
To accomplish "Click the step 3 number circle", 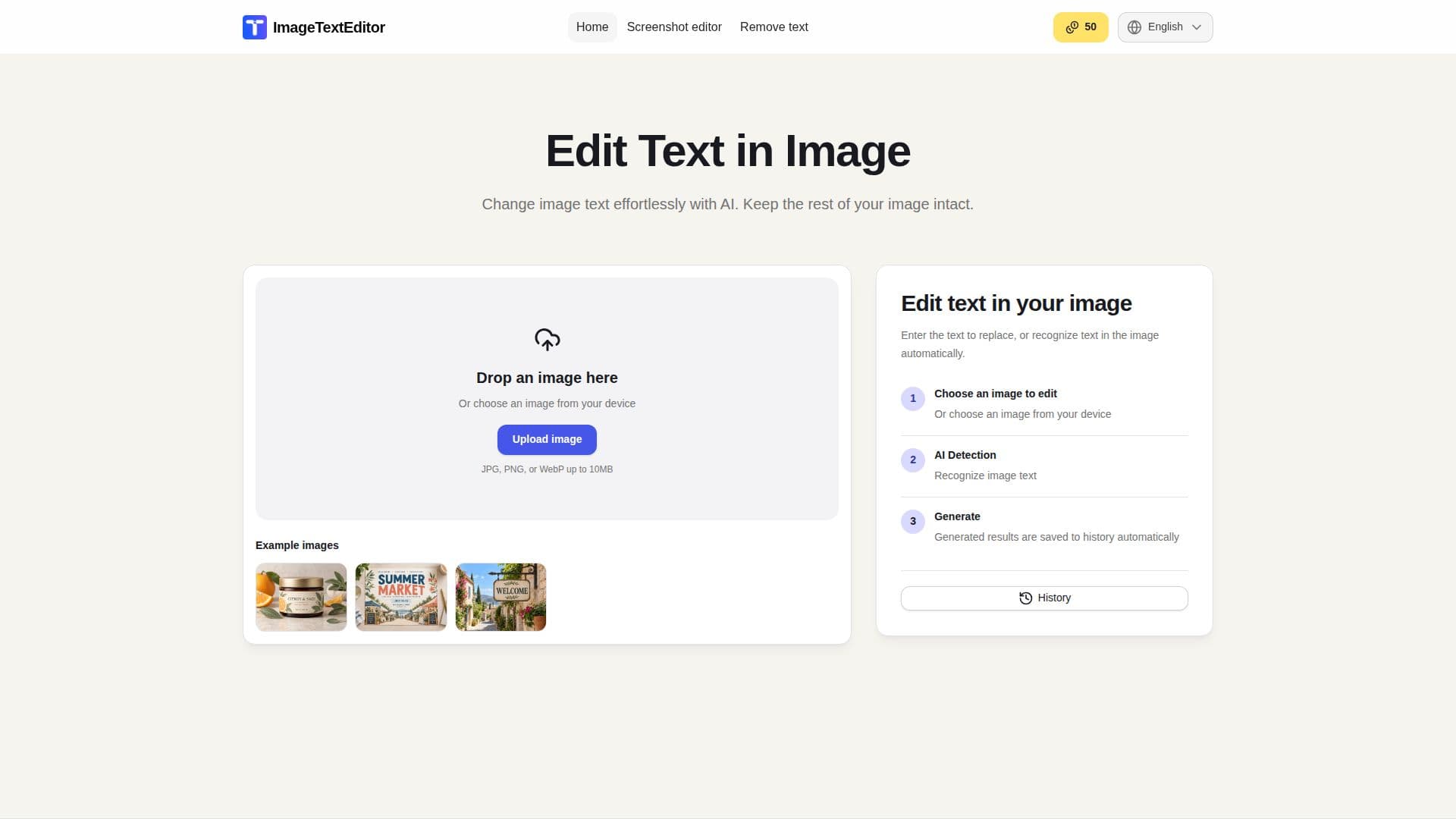I will pyautogui.click(x=912, y=522).
